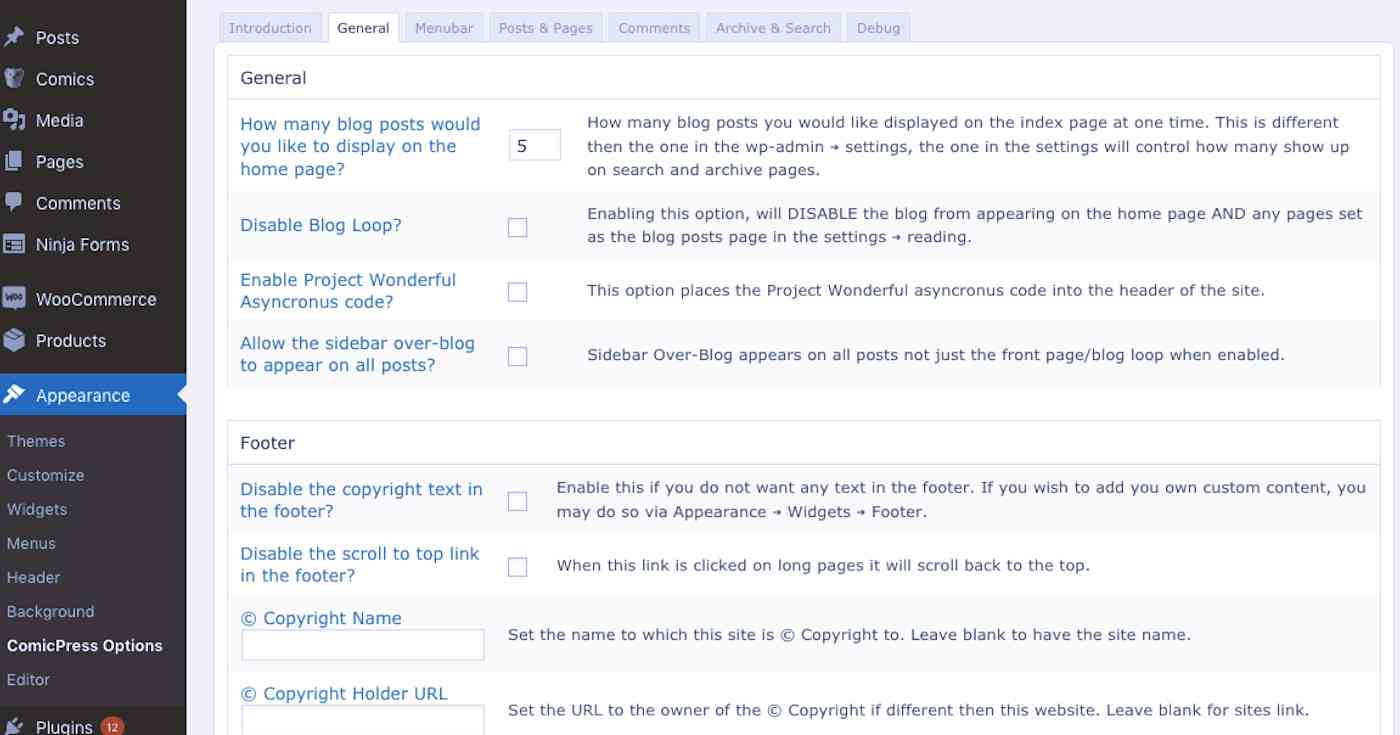
Task: Enable the Disable Blog Loop checkbox
Action: (x=517, y=227)
